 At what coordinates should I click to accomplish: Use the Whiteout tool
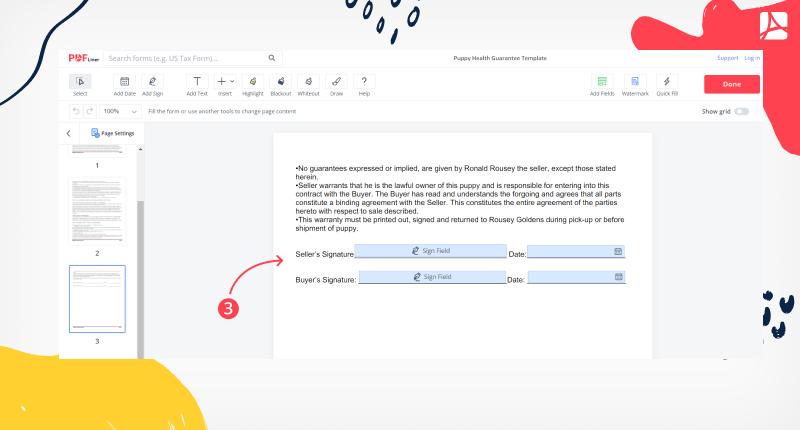[308, 84]
